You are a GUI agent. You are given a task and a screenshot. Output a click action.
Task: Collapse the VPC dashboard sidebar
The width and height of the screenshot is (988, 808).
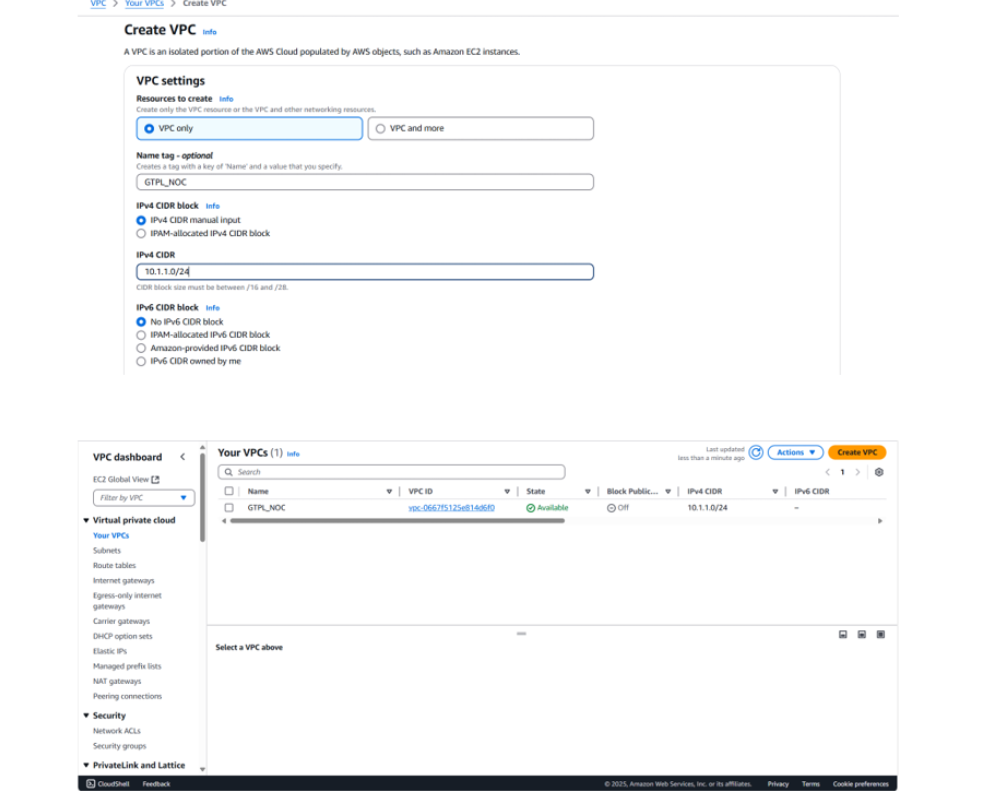pyautogui.click(x=182, y=457)
